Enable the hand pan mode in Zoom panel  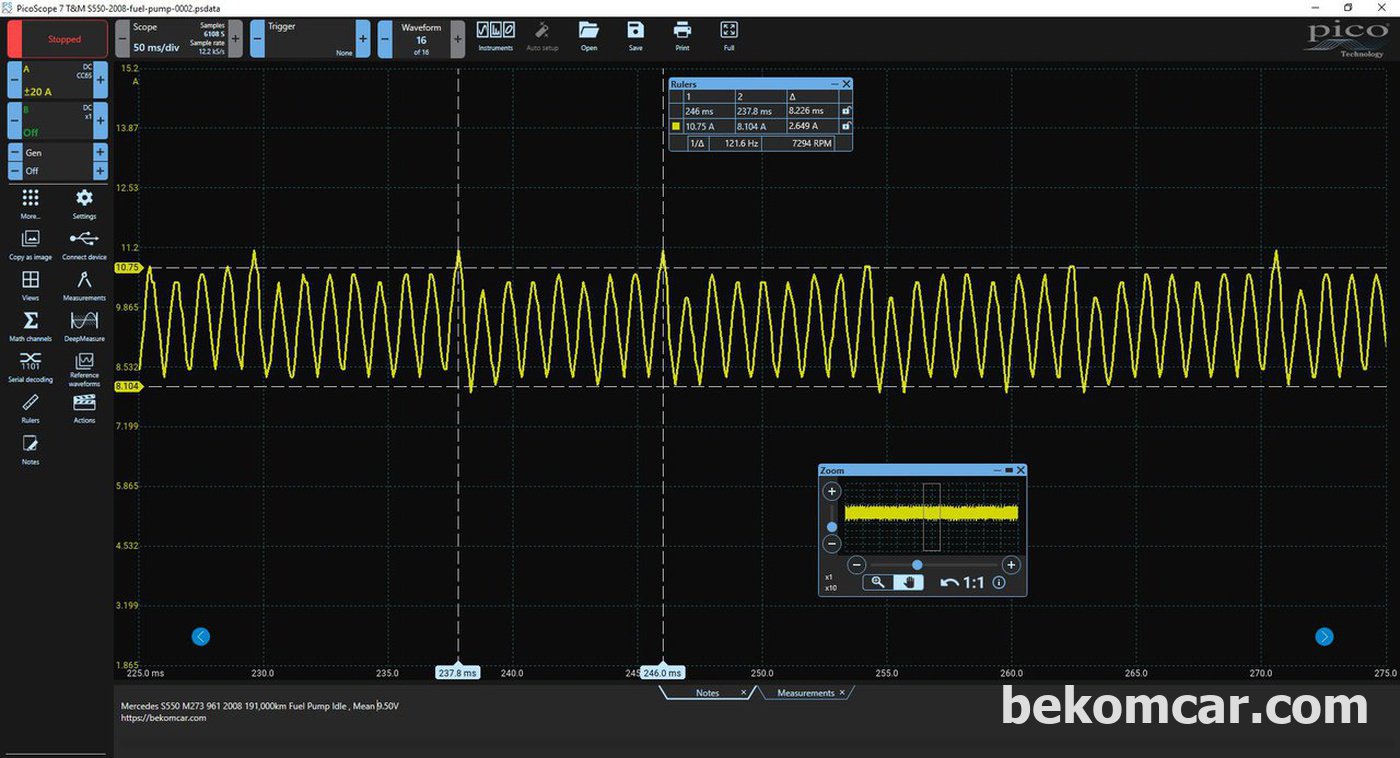click(x=908, y=582)
